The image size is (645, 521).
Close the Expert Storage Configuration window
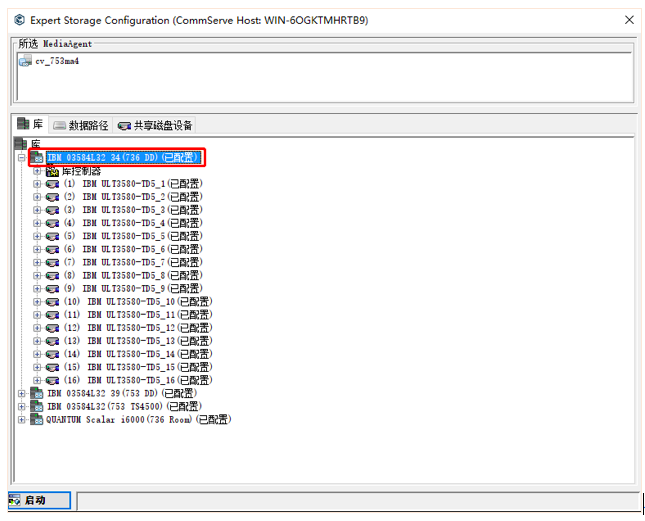pos(629,20)
